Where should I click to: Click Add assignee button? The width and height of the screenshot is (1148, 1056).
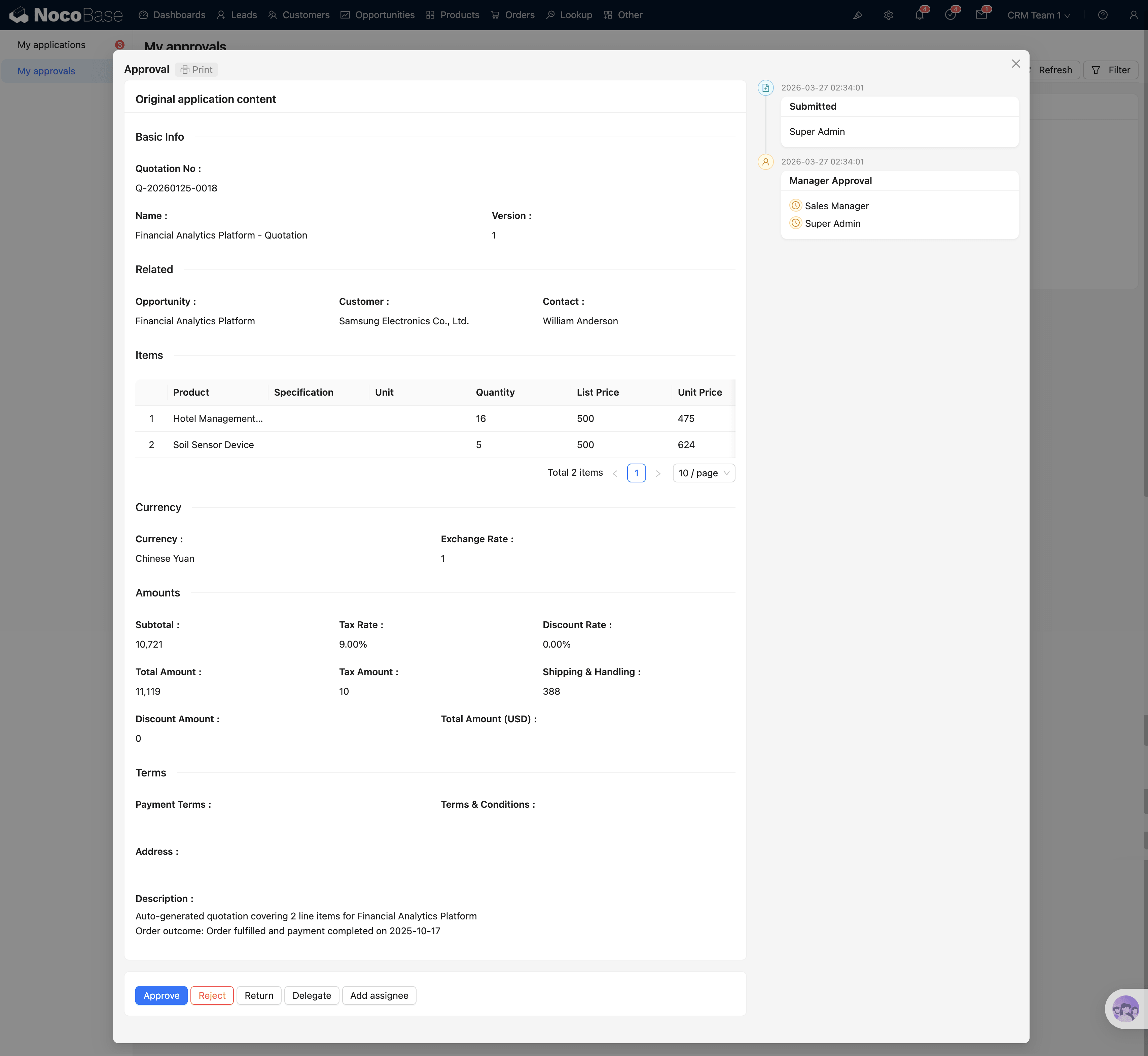click(379, 995)
